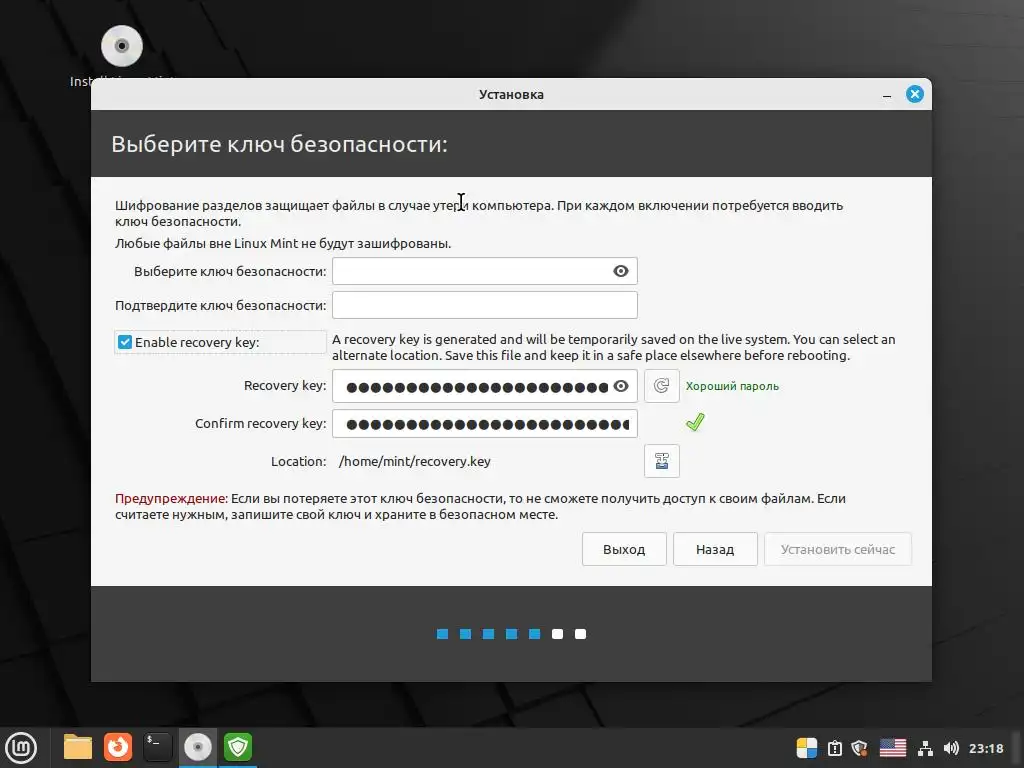Click the Хороший пароль strength label
Viewport: 1024px width, 768px height.
click(x=732, y=386)
